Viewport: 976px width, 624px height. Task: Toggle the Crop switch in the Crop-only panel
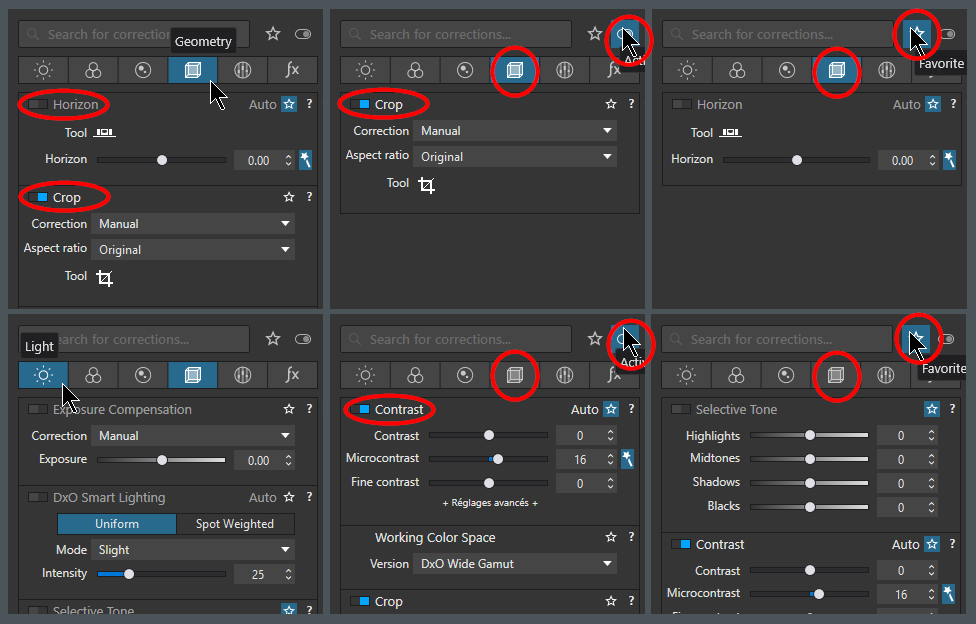(360, 104)
